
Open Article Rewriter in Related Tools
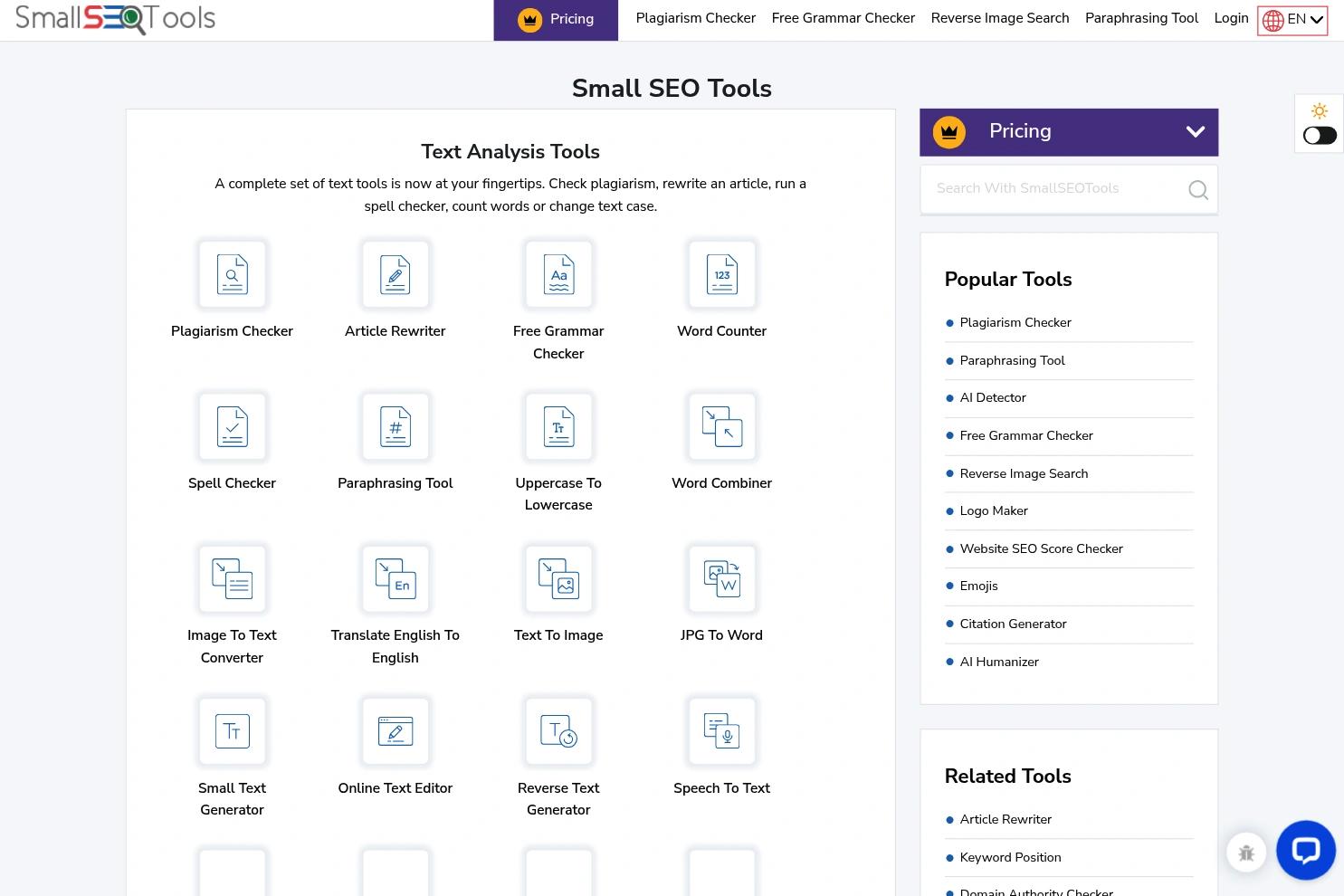(x=1005, y=819)
